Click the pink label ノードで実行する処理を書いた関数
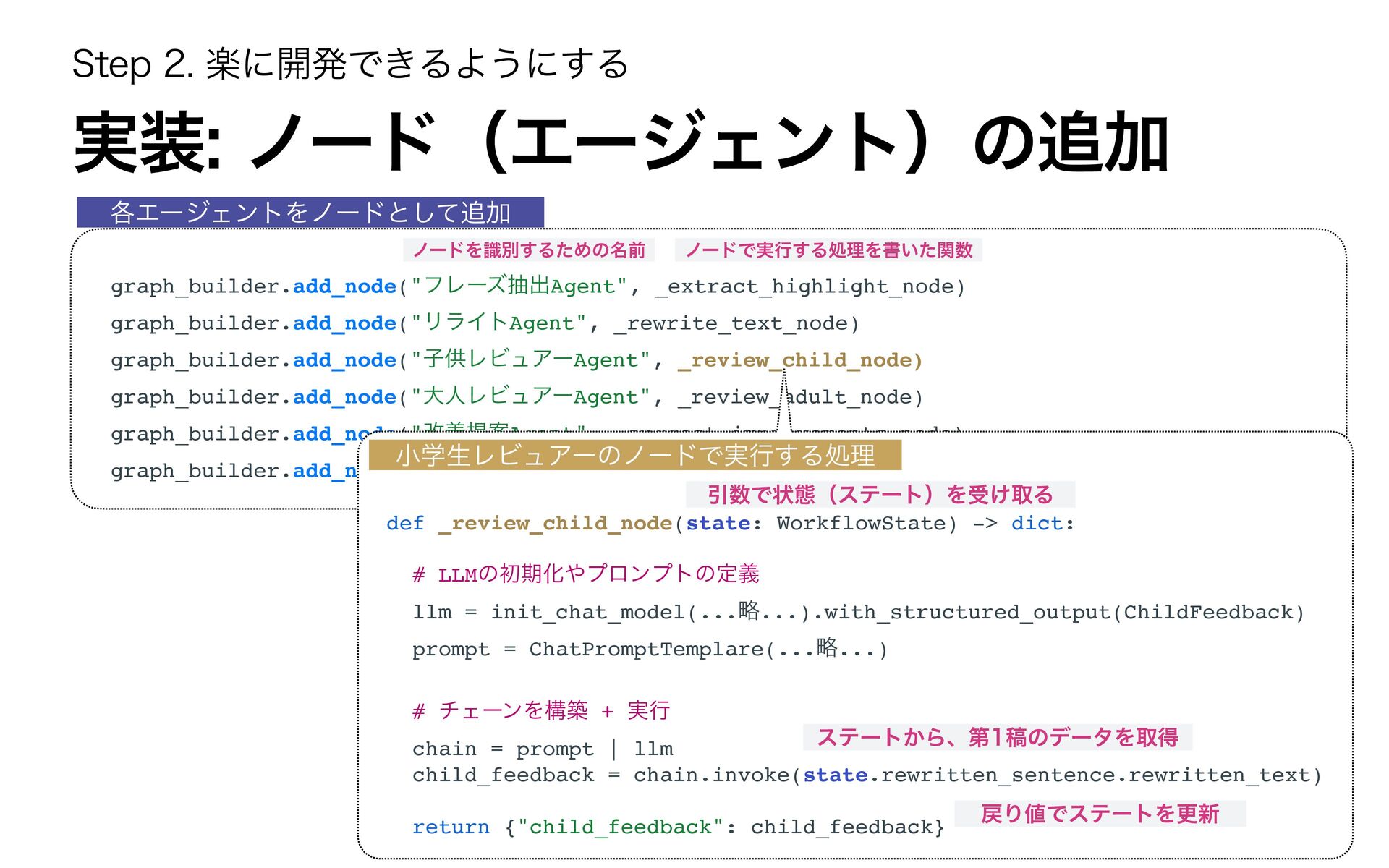Screen dimensions: 1389x868 click(x=828, y=250)
